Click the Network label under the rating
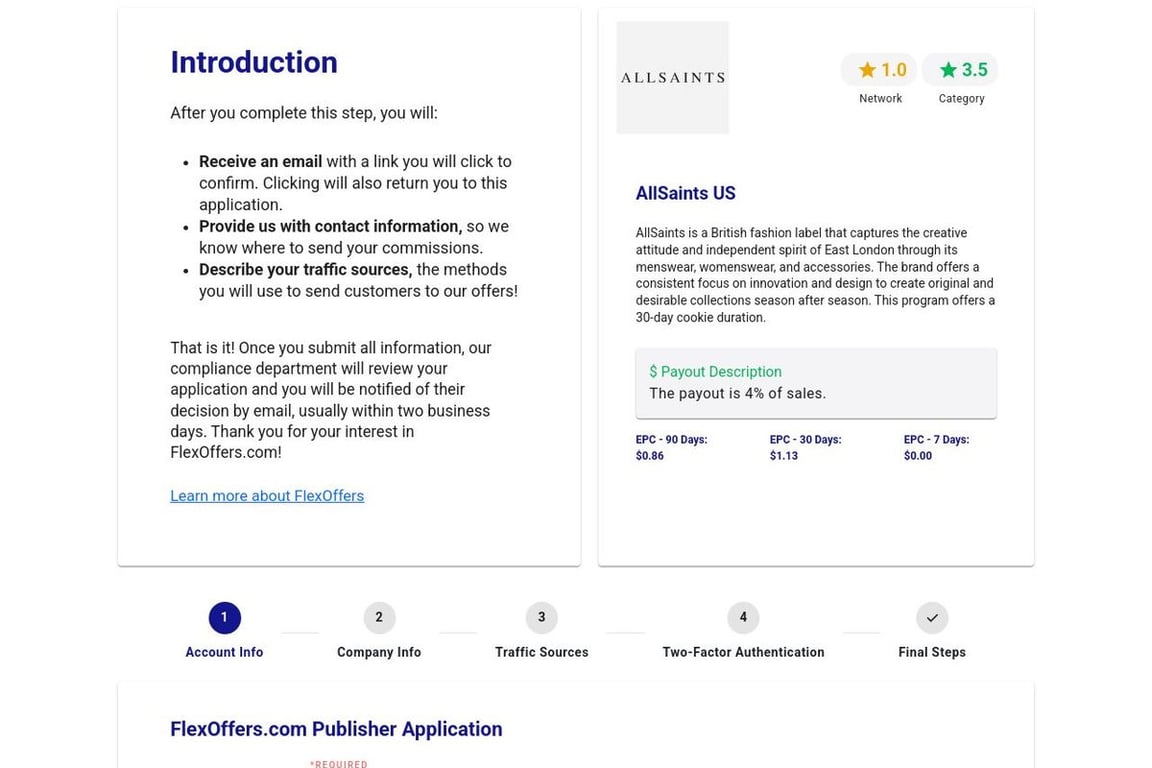This screenshot has width=1152, height=768. coord(880,98)
